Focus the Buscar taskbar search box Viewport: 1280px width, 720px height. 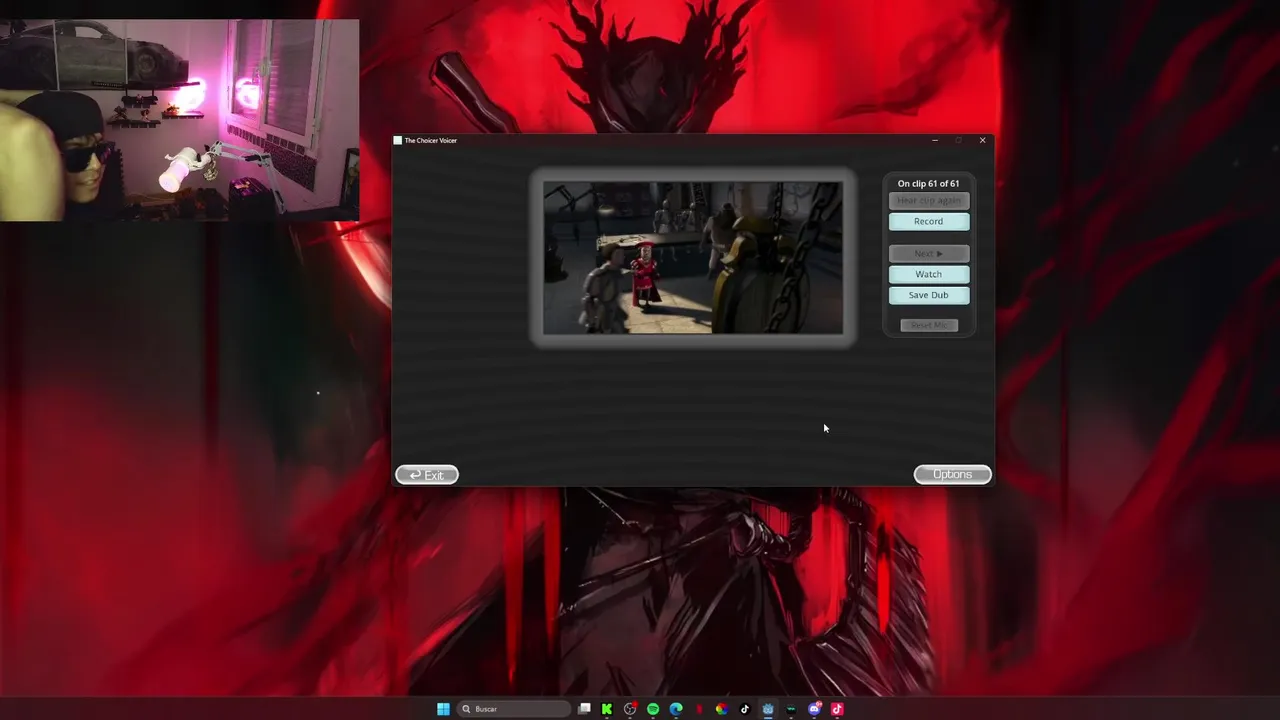point(514,709)
